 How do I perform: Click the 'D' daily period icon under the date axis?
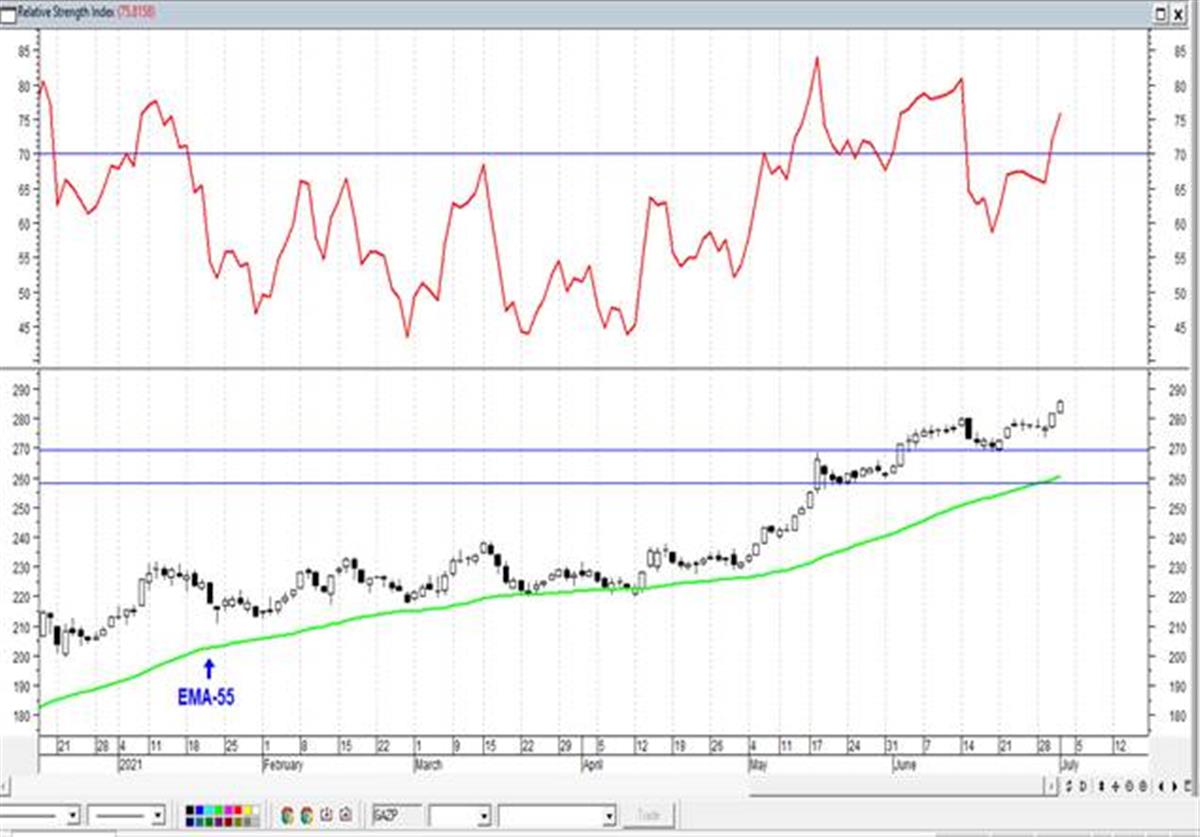coord(1083,786)
